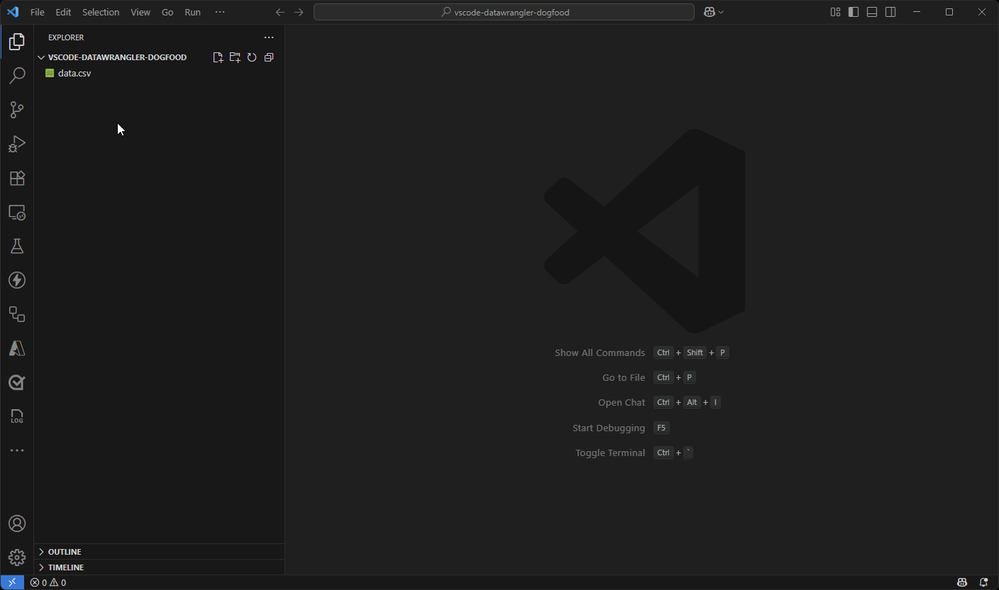Toggle the bottom panel visibility
The width and height of the screenshot is (999, 590).
pyautogui.click(x=872, y=12)
